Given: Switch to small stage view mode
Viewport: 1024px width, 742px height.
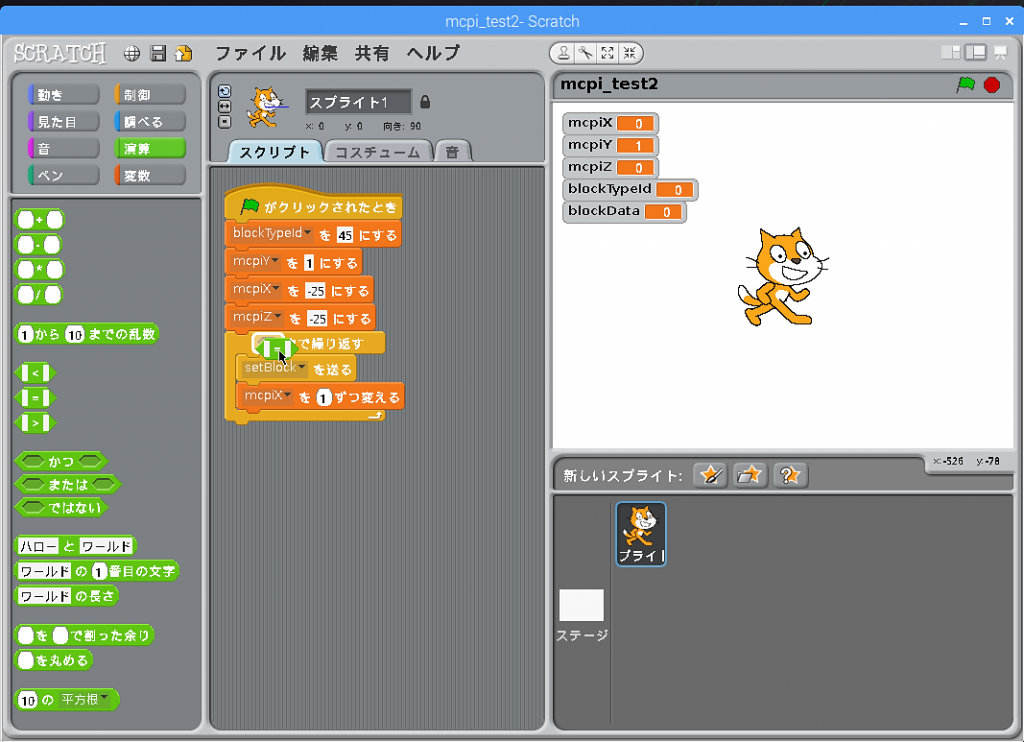Looking at the screenshot, I should tap(951, 53).
